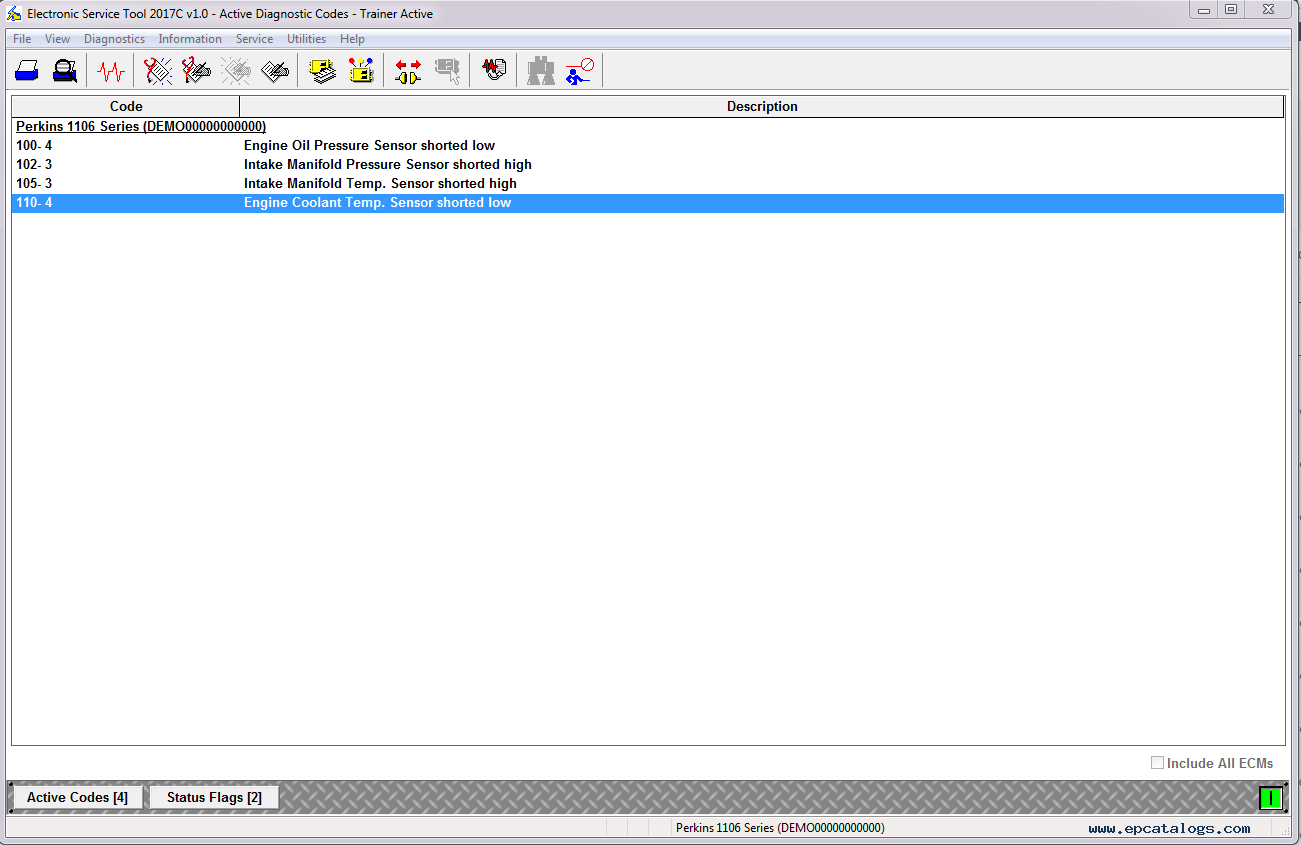Image resolution: width=1301 pixels, height=845 pixels.
Task: Click the greyed binoculars Find icon
Action: point(541,71)
